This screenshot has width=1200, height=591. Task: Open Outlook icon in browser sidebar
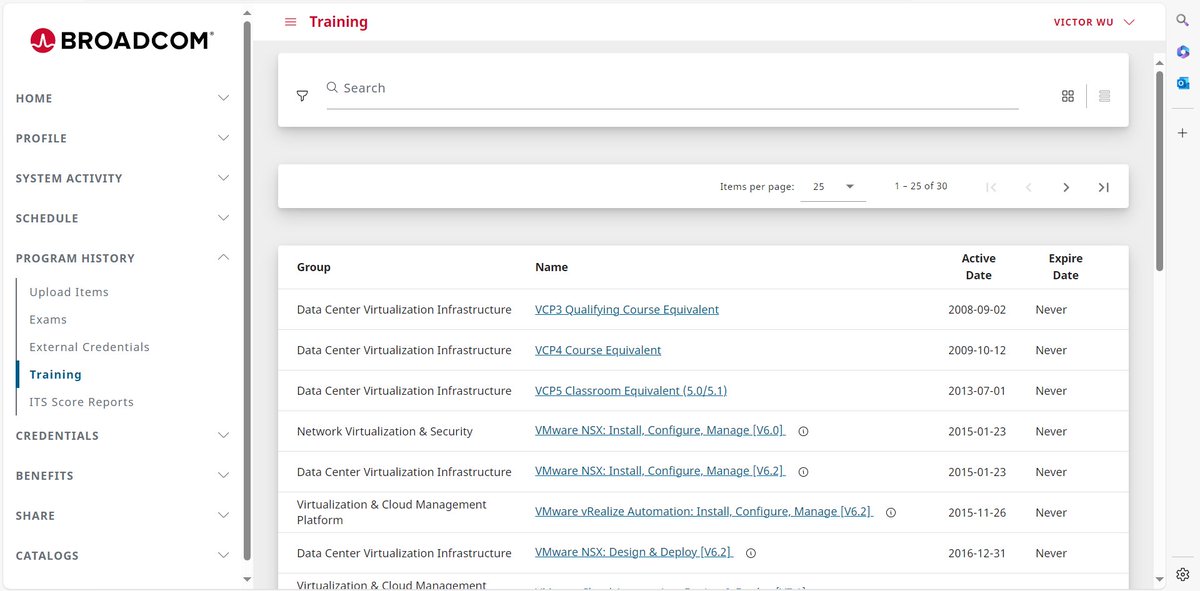(x=1183, y=83)
